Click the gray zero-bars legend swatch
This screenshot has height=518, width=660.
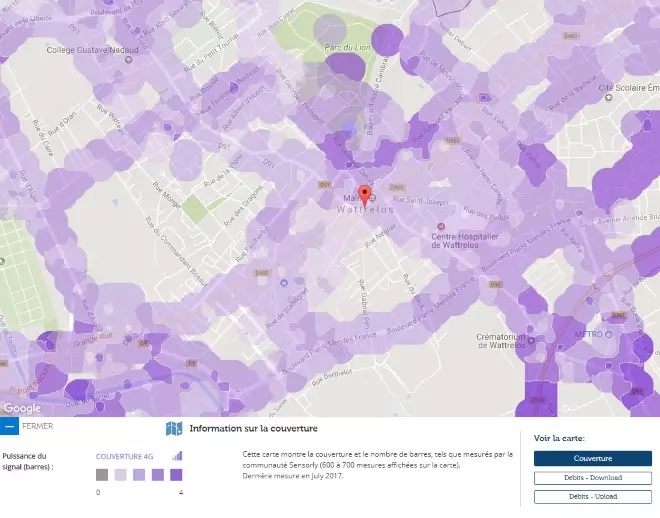[101, 476]
